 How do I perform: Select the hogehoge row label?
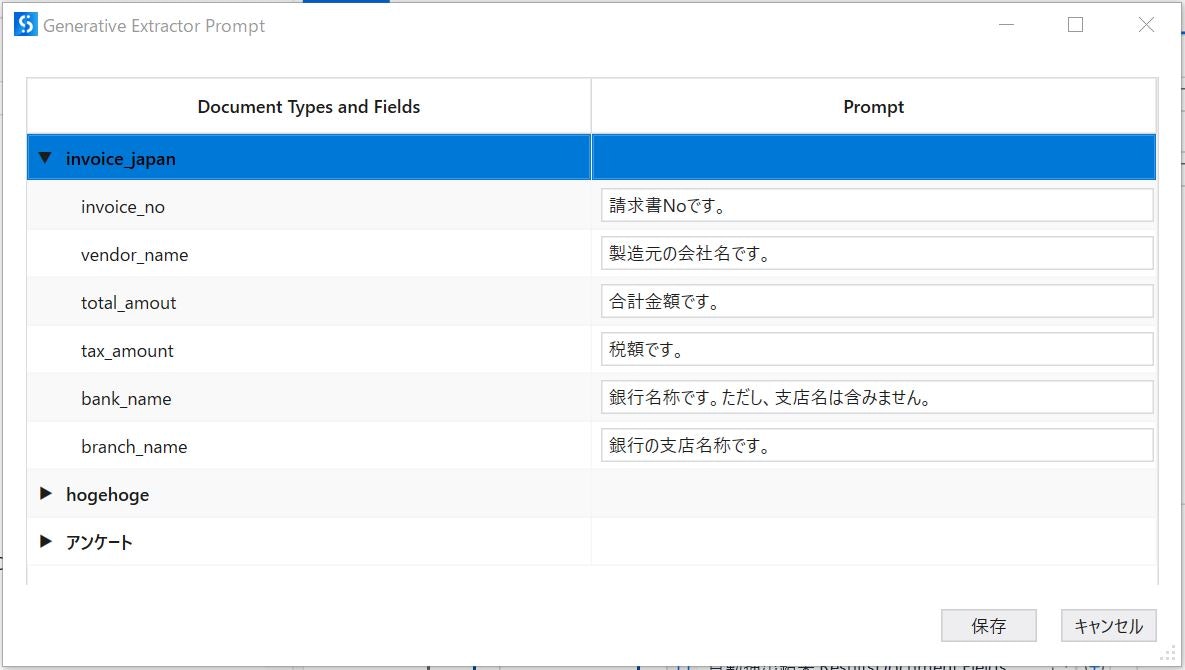tap(107, 494)
